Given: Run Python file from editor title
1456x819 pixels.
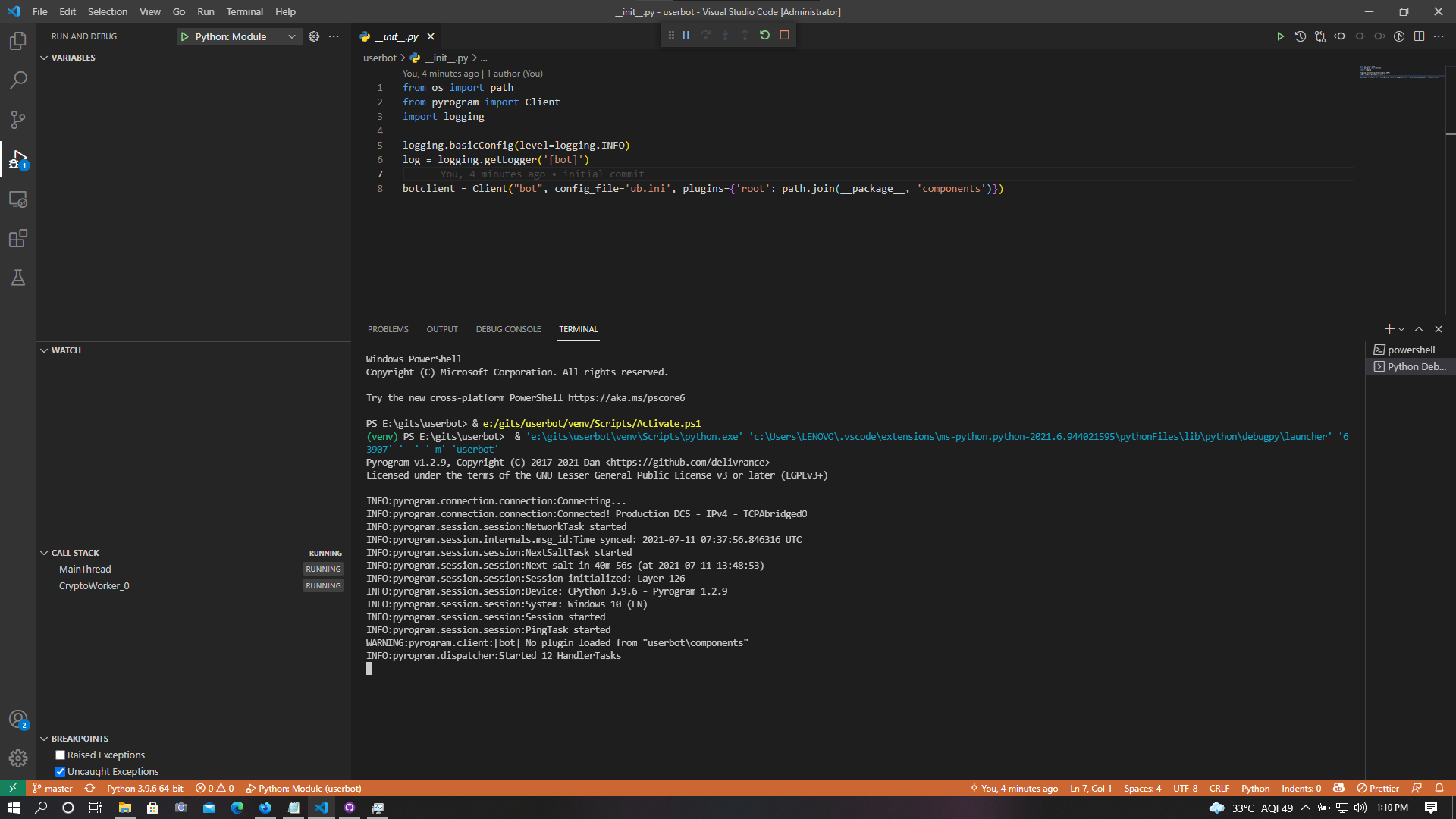Looking at the screenshot, I should (x=1280, y=36).
